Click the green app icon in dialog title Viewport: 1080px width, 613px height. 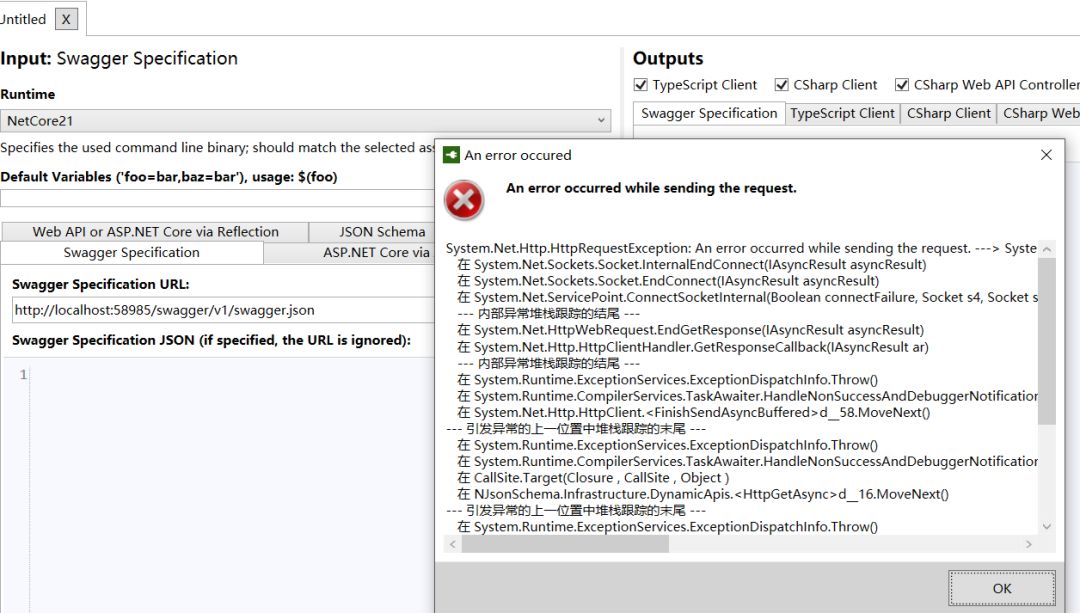(451, 155)
